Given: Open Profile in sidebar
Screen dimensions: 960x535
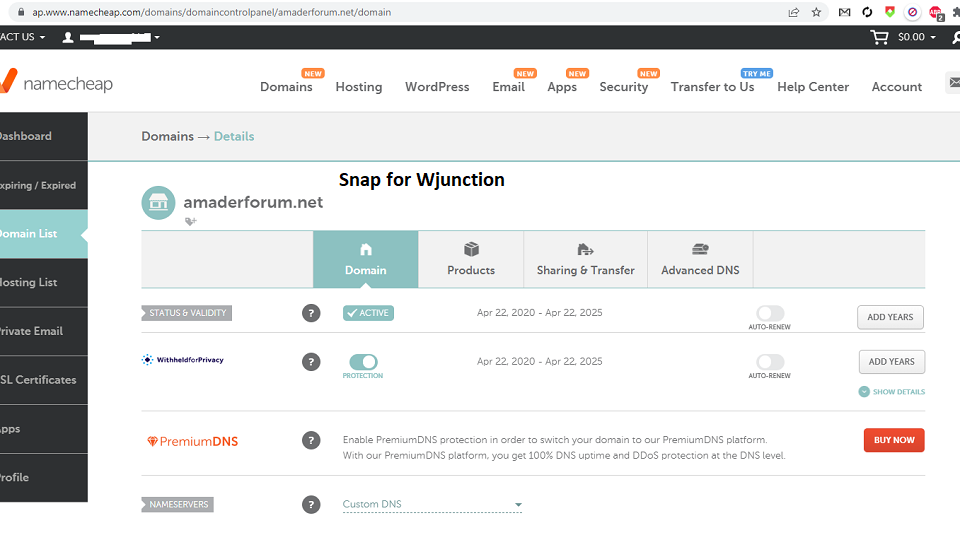Looking at the screenshot, I should (x=43, y=477).
